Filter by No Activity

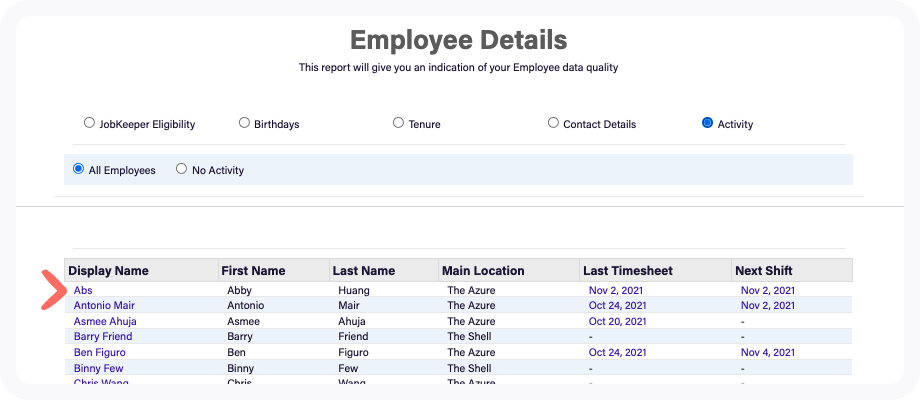(181, 169)
